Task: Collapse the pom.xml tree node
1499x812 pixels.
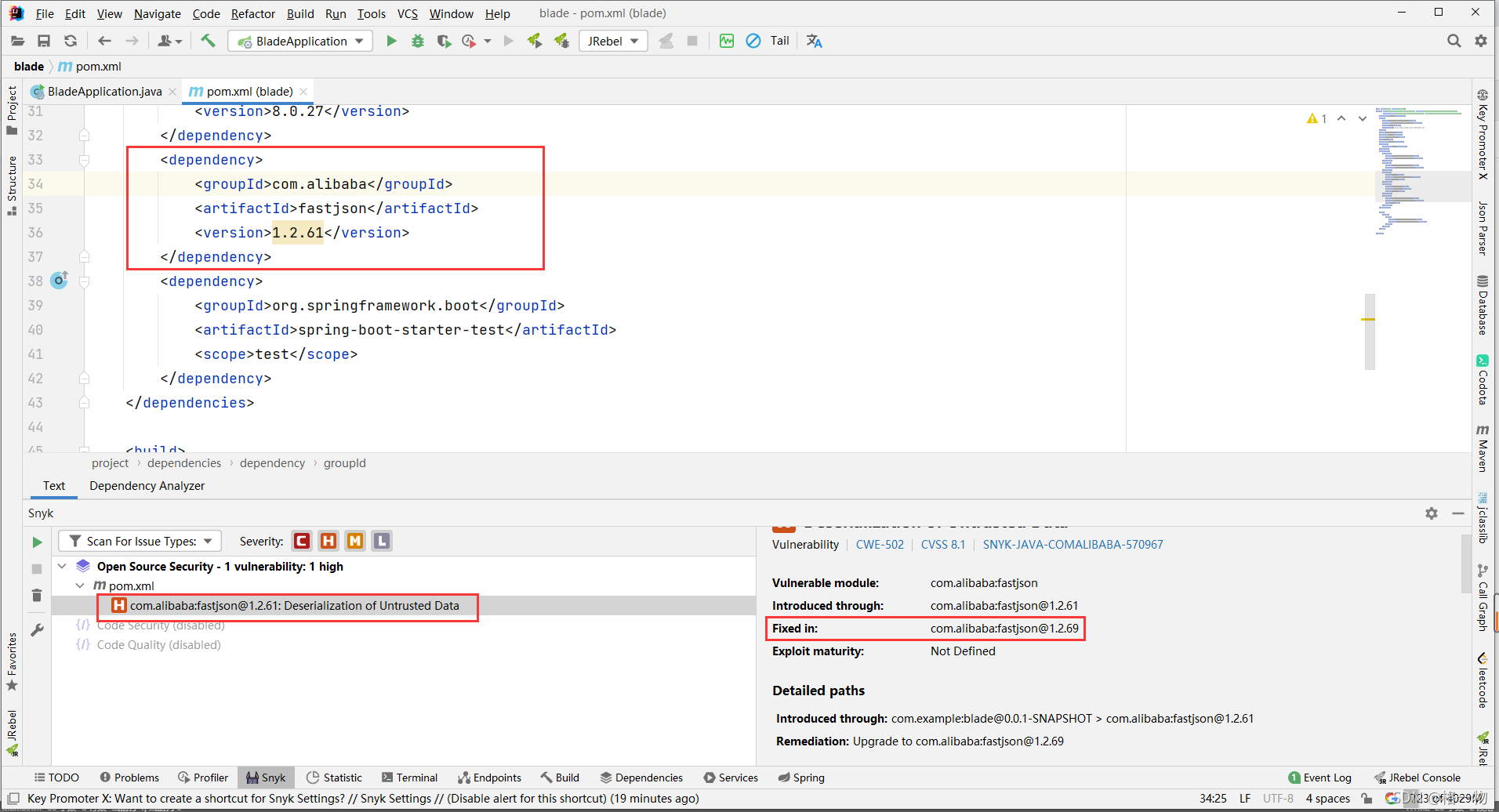Action: point(80,585)
